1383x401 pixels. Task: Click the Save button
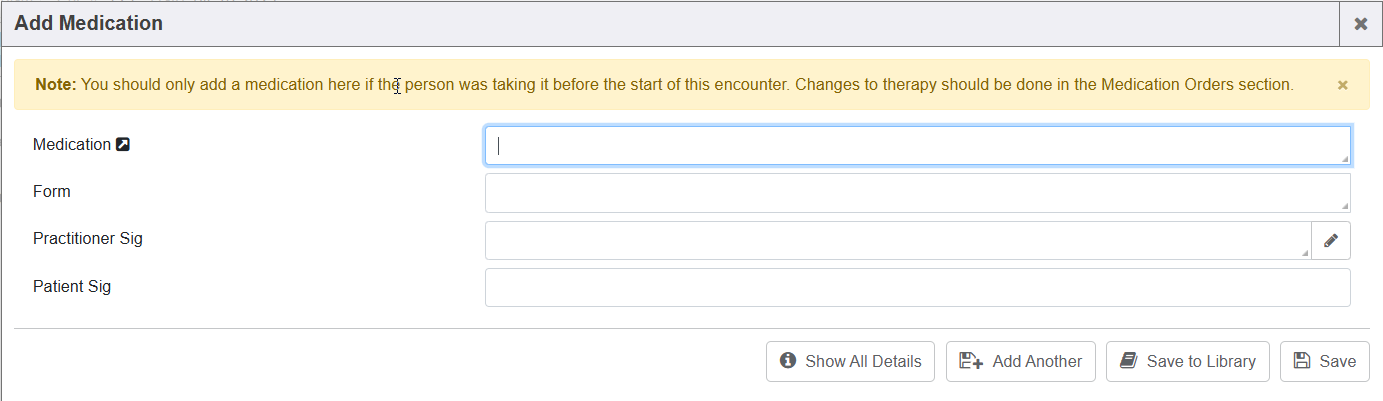point(1324,361)
